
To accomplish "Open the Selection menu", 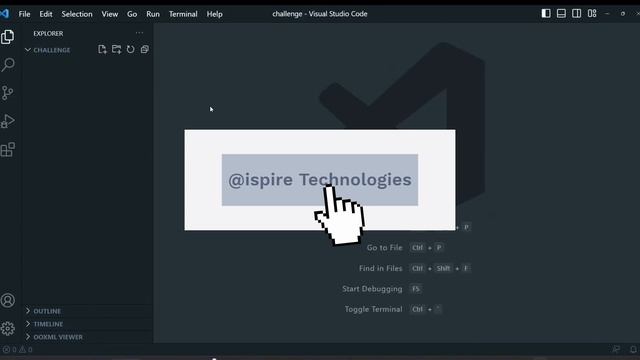I will [x=77, y=14].
